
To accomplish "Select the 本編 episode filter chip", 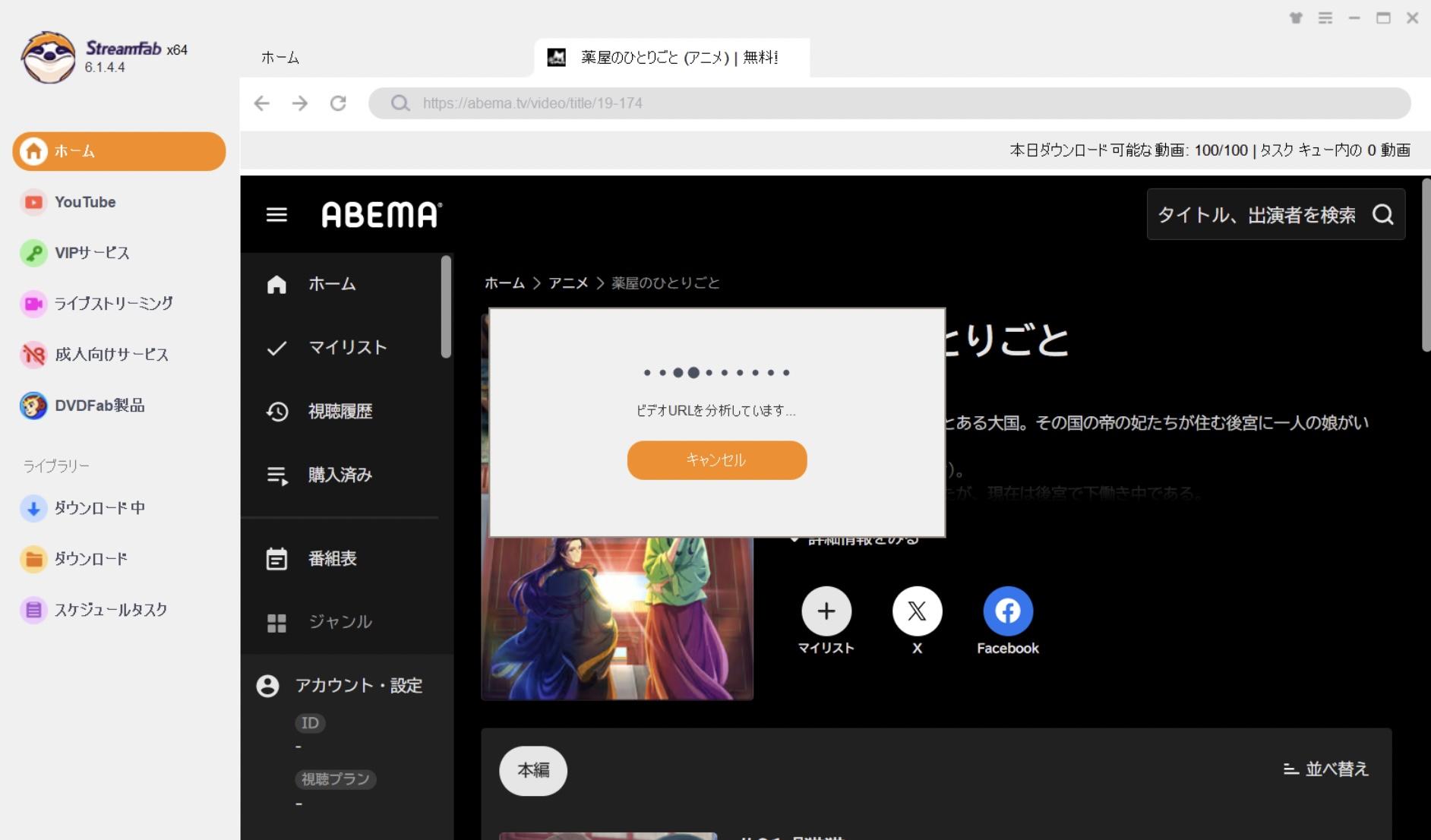I will 533,771.
